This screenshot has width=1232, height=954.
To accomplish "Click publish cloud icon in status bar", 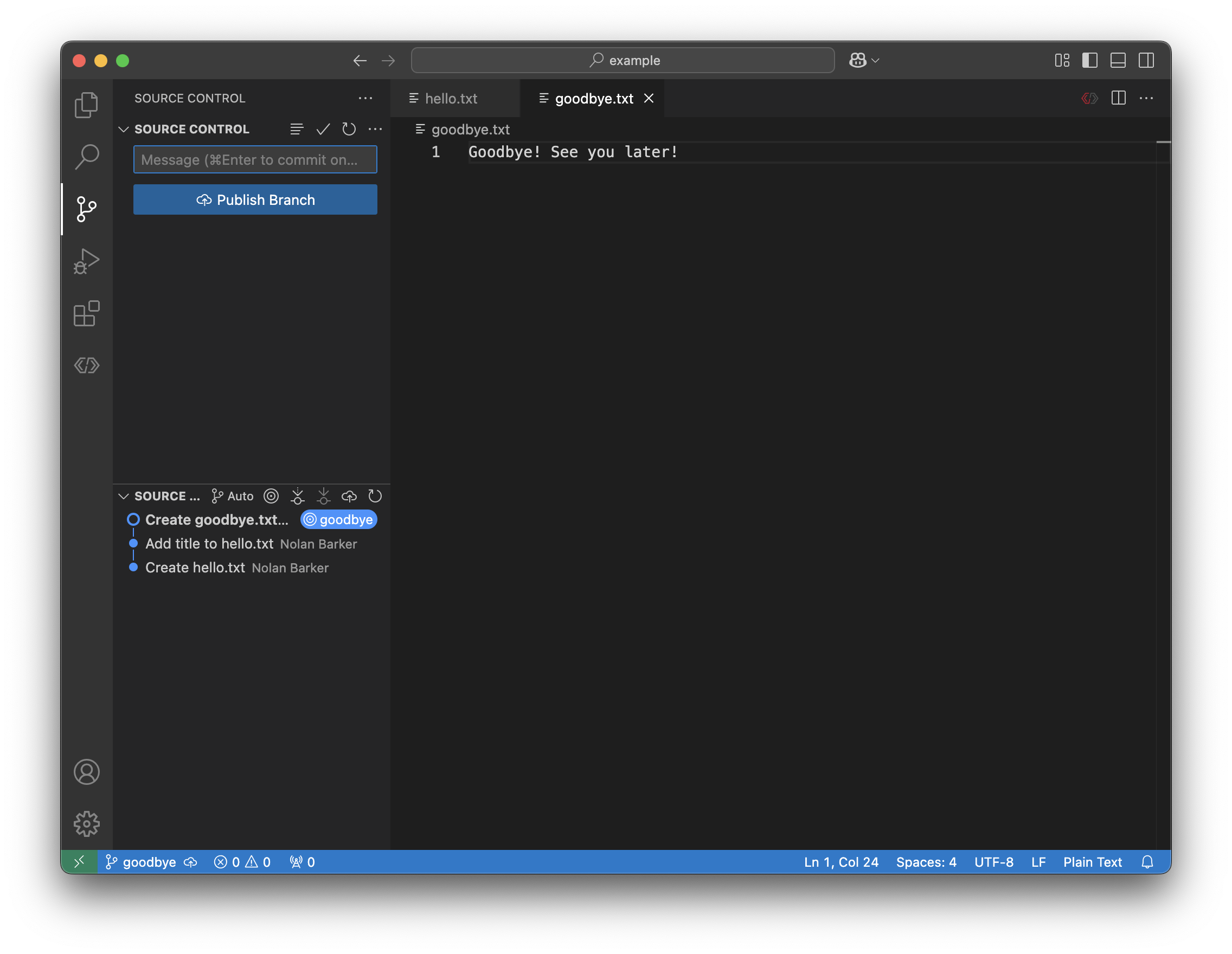I will (191, 861).
